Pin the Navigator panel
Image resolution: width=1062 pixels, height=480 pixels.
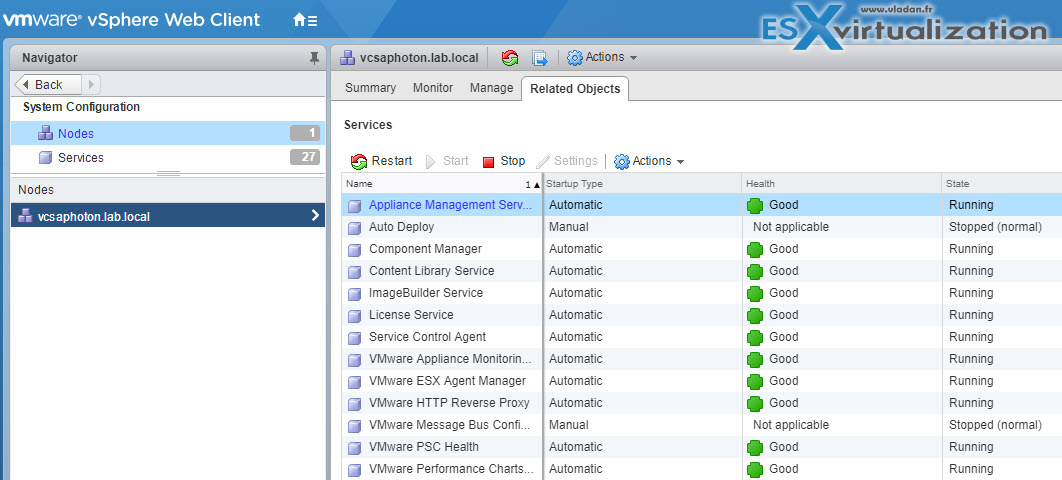pyautogui.click(x=314, y=58)
